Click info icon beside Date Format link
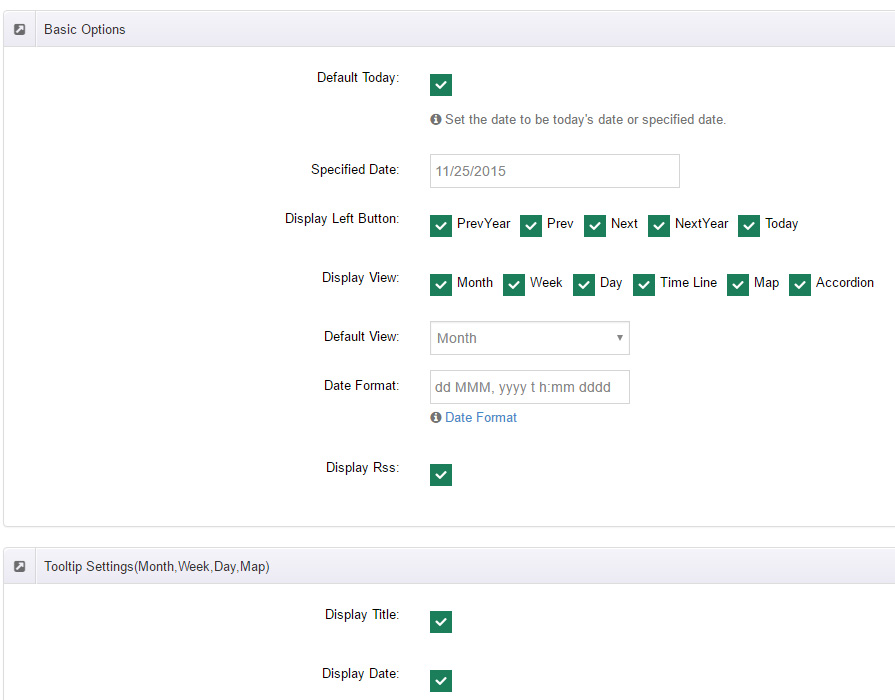The width and height of the screenshot is (895, 700). (436, 417)
